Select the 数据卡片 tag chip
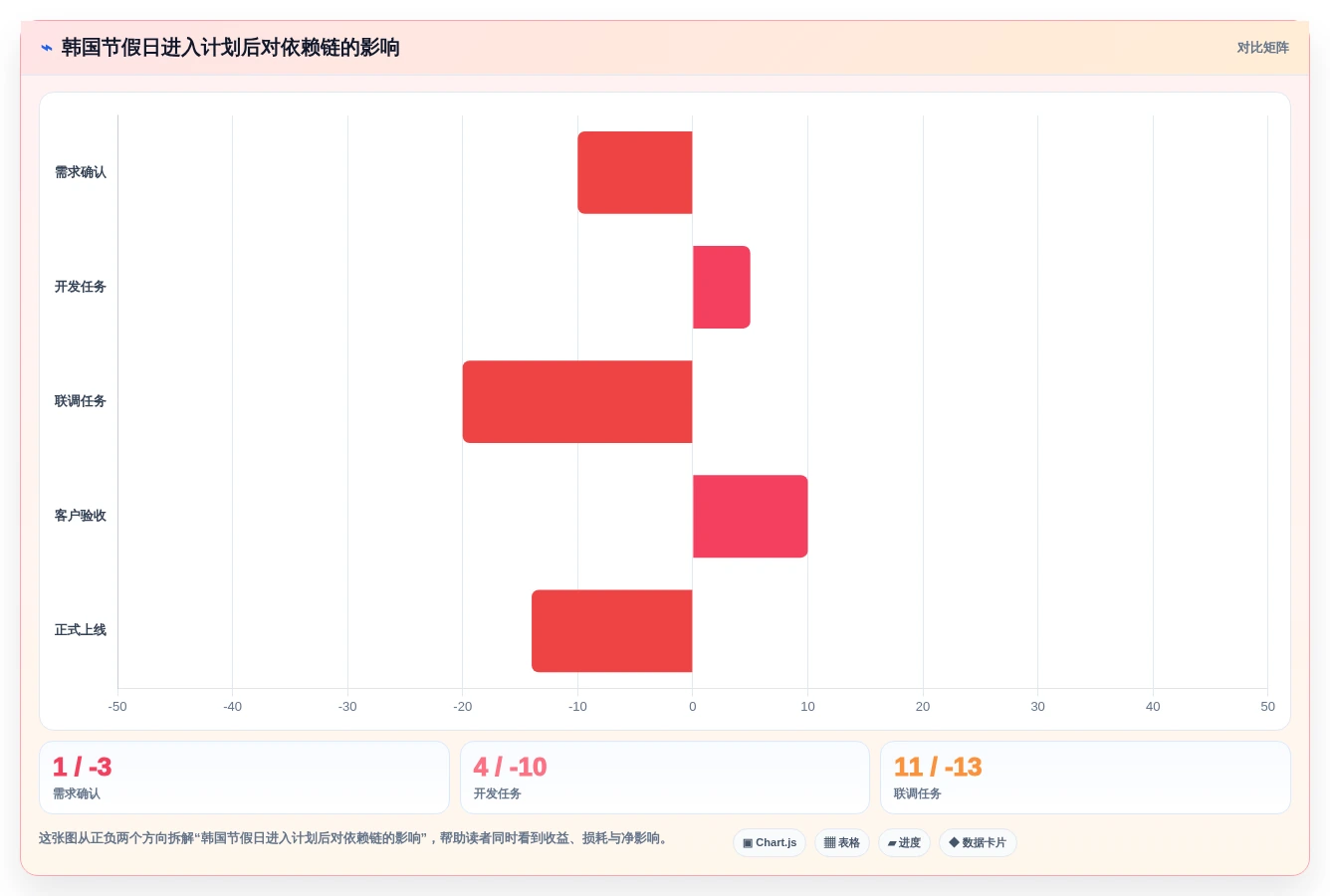Screen dimensions: 1330x896 pyautogui.click(x=978, y=842)
